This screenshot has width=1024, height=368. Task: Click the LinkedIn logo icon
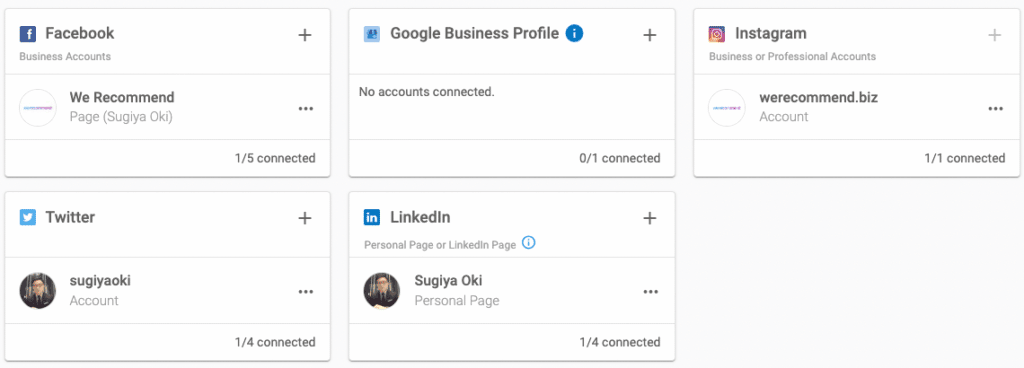372,217
